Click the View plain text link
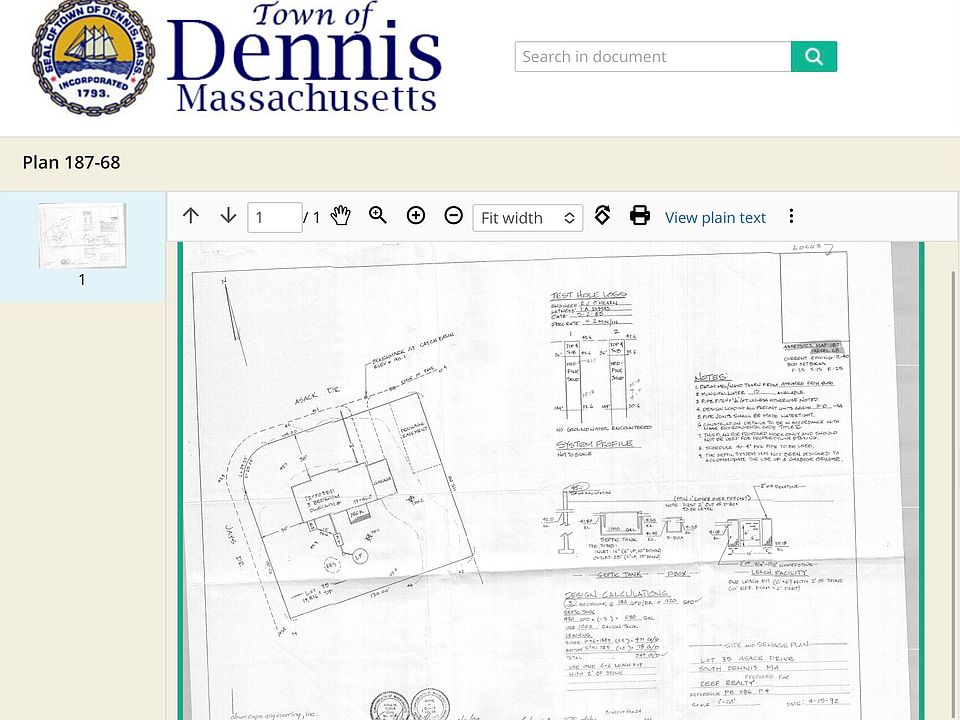The width and height of the screenshot is (960, 720). pos(715,217)
